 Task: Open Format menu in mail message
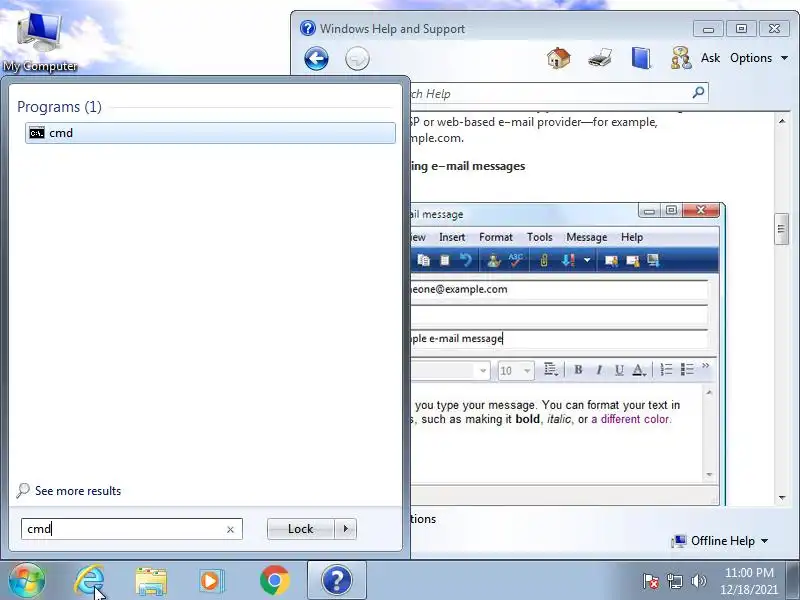point(495,237)
